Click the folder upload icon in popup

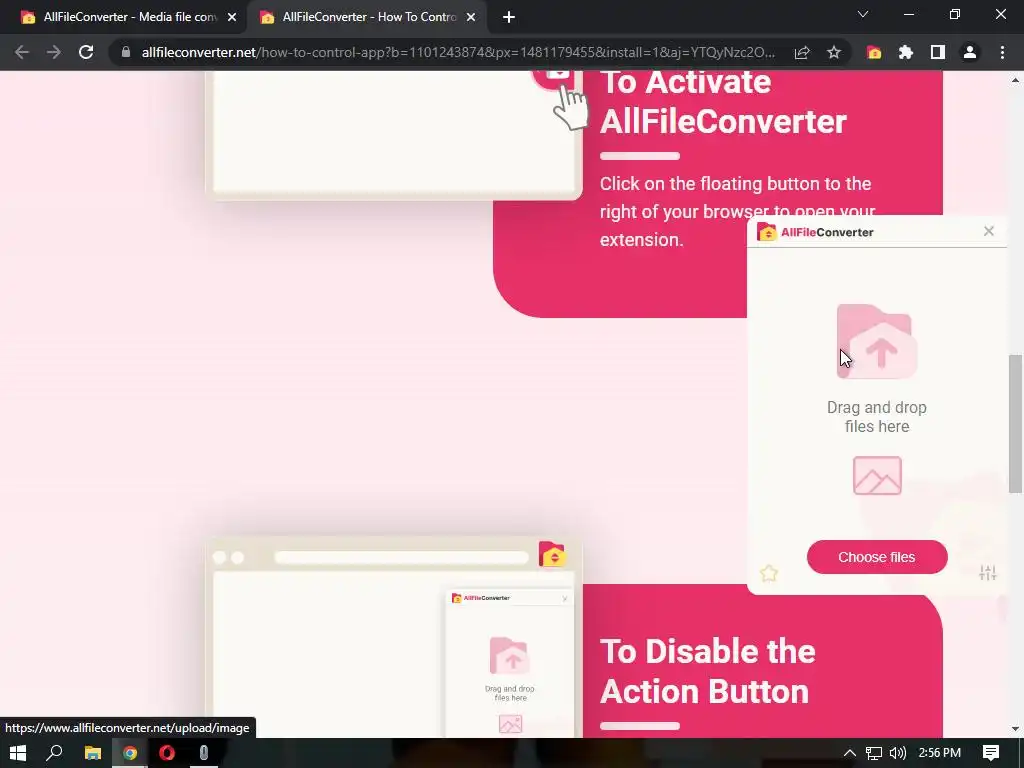pos(877,342)
